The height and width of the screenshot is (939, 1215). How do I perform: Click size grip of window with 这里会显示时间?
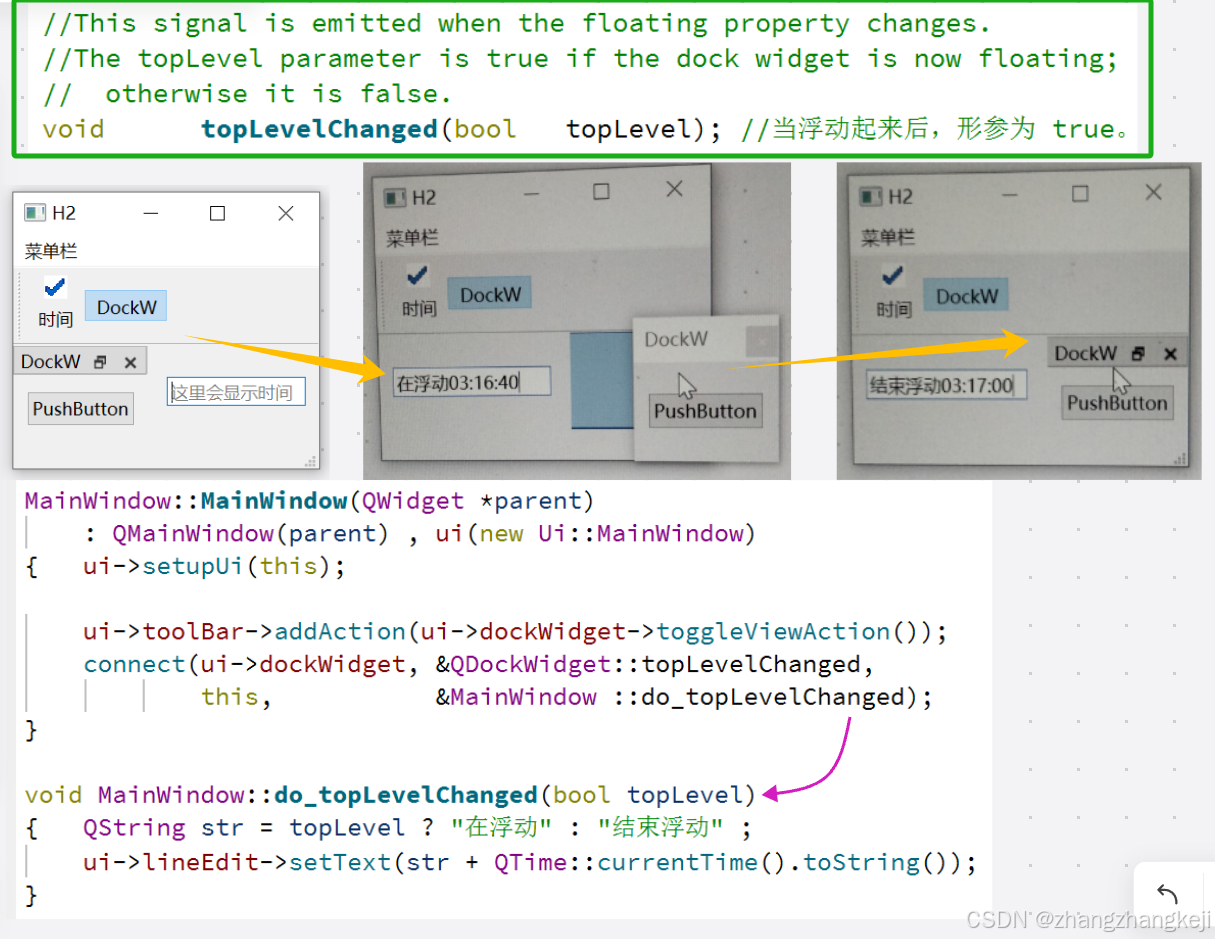(x=311, y=461)
